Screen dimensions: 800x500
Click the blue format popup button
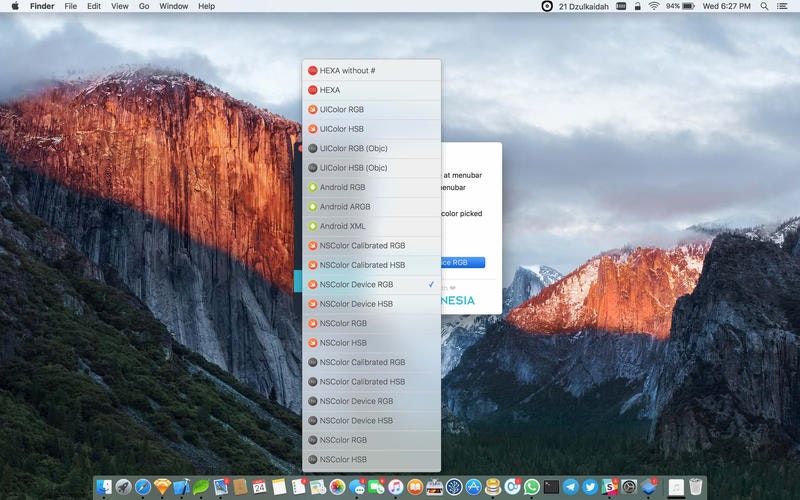click(462, 263)
